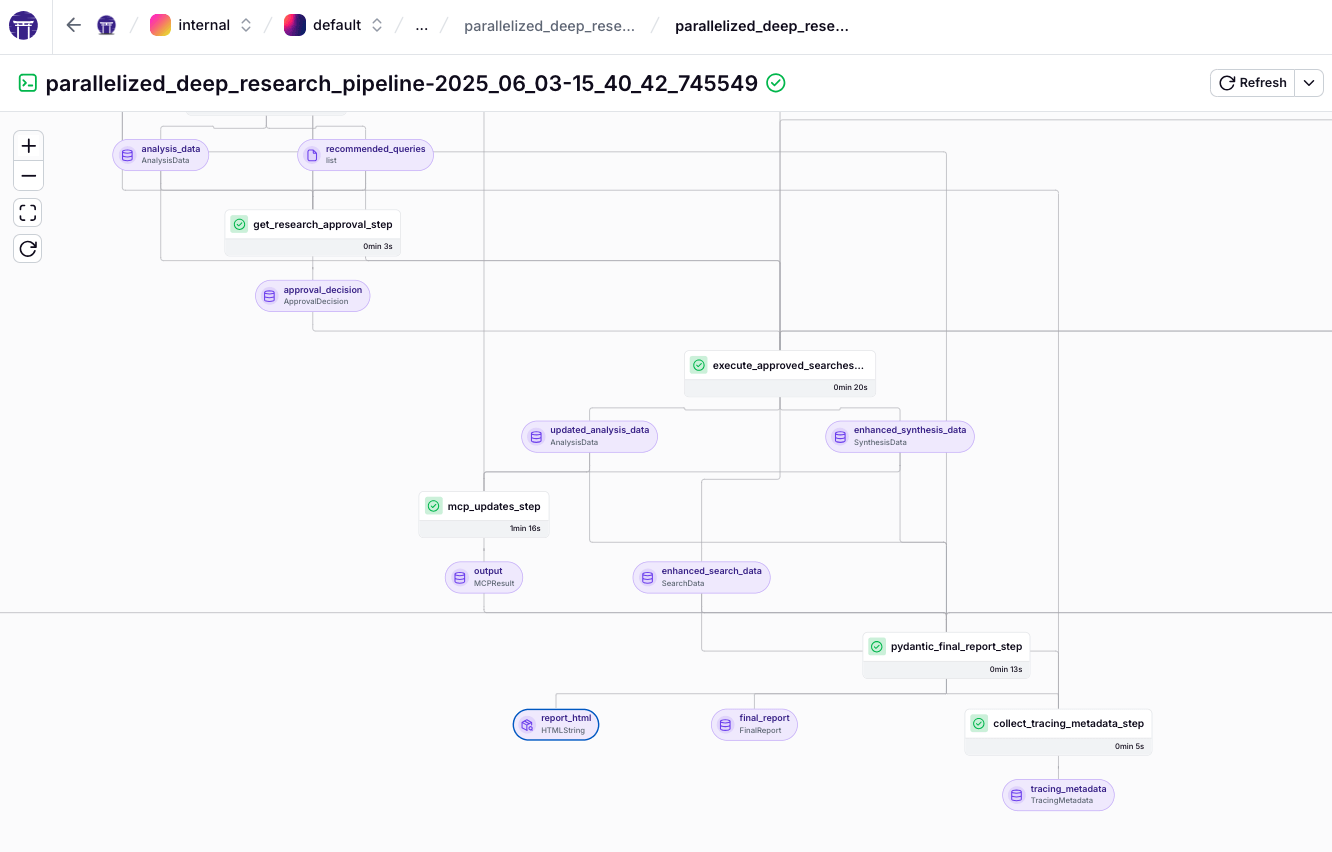The height and width of the screenshot is (852, 1332).
Task: Click the reset graph layout icon
Action: pos(28,248)
